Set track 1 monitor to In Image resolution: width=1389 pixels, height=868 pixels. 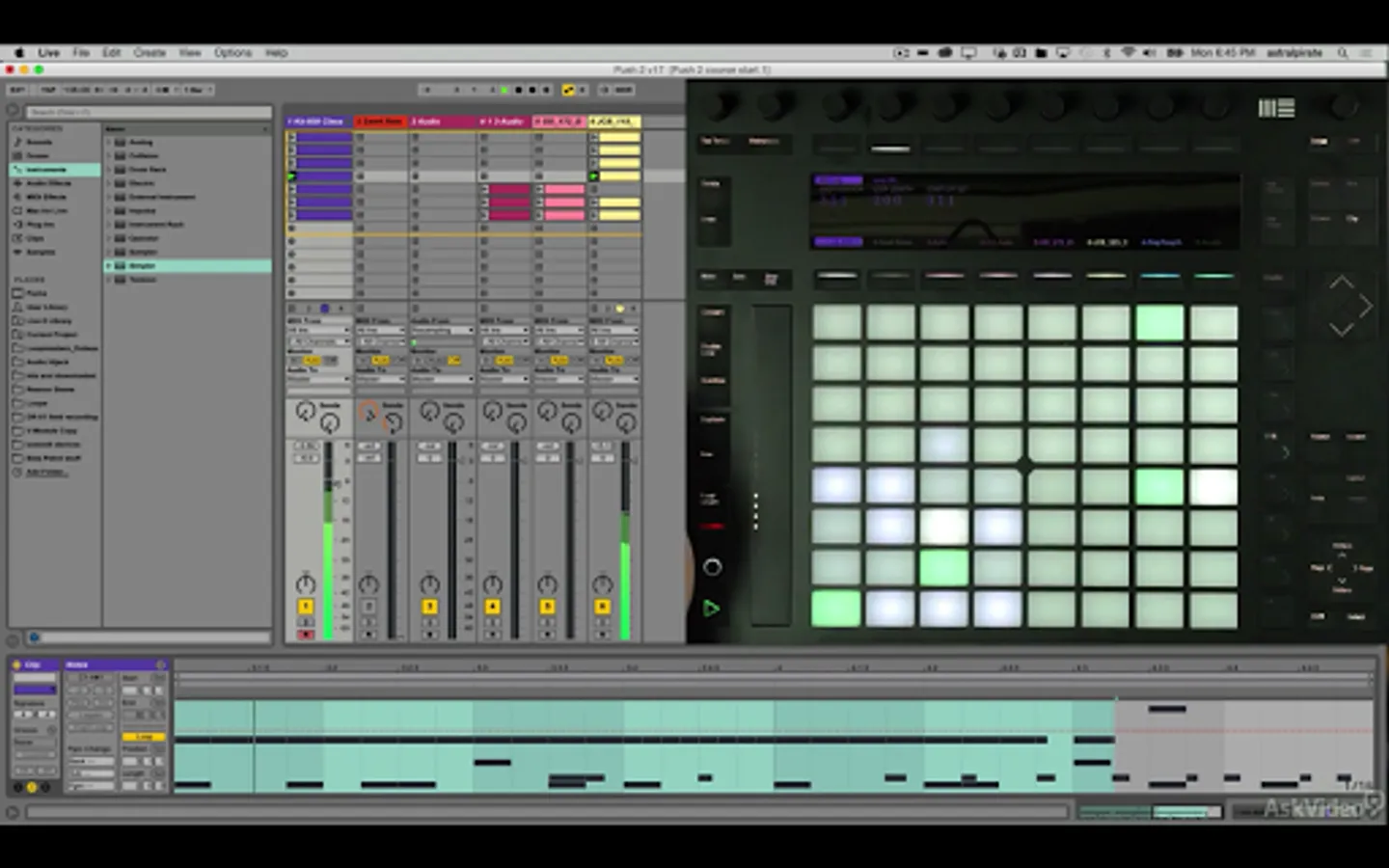[294, 360]
